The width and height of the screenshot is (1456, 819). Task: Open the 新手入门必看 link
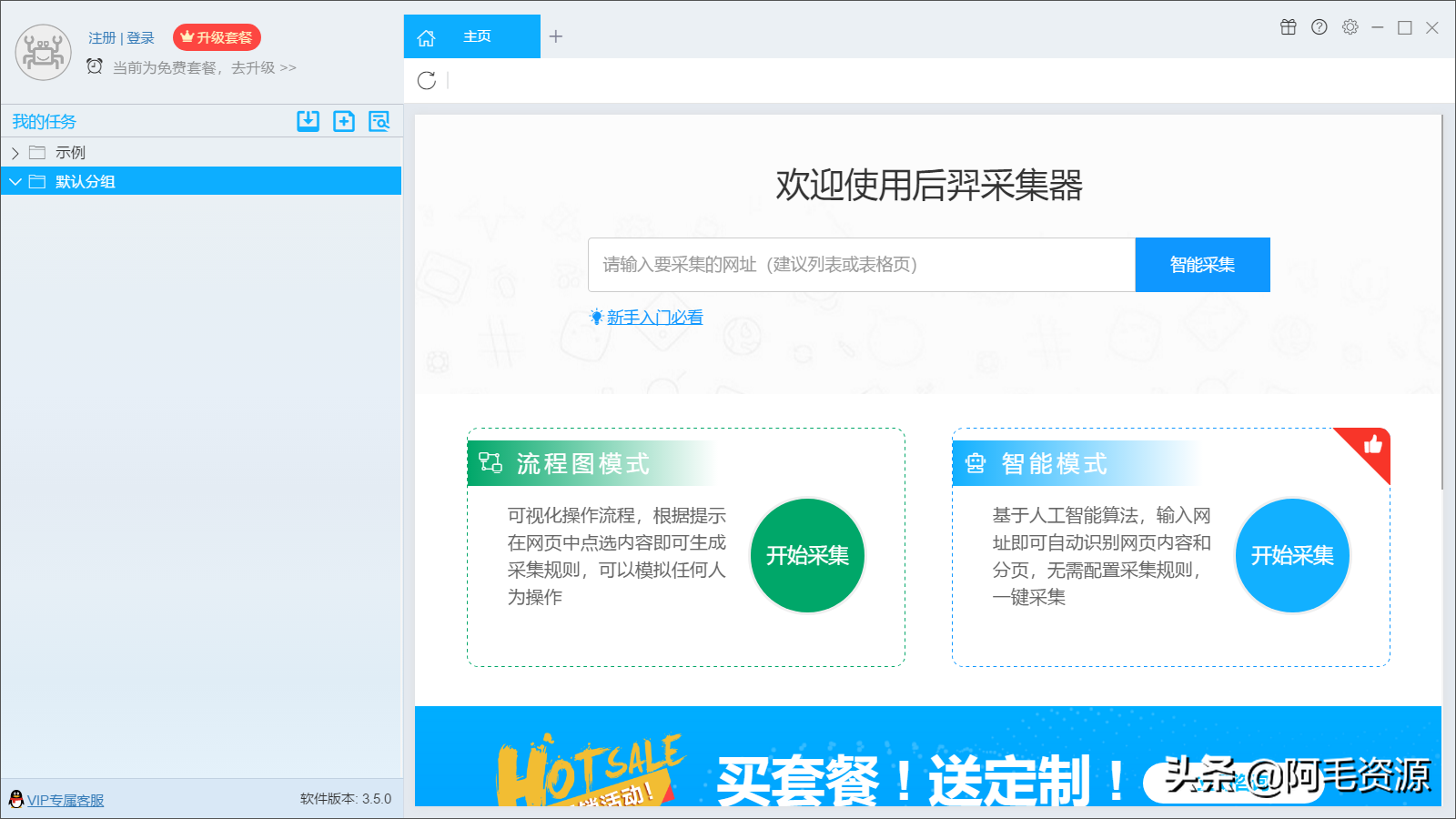pyautogui.click(x=655, y=318)
